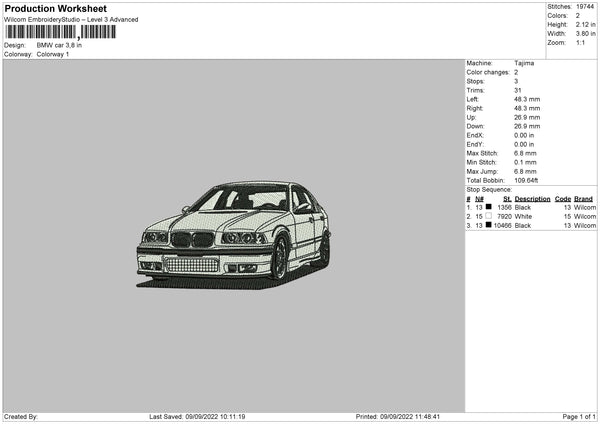Select the white color swatch in row 2
This screenshot has width=600, height=424.
(x=488, y=216)
